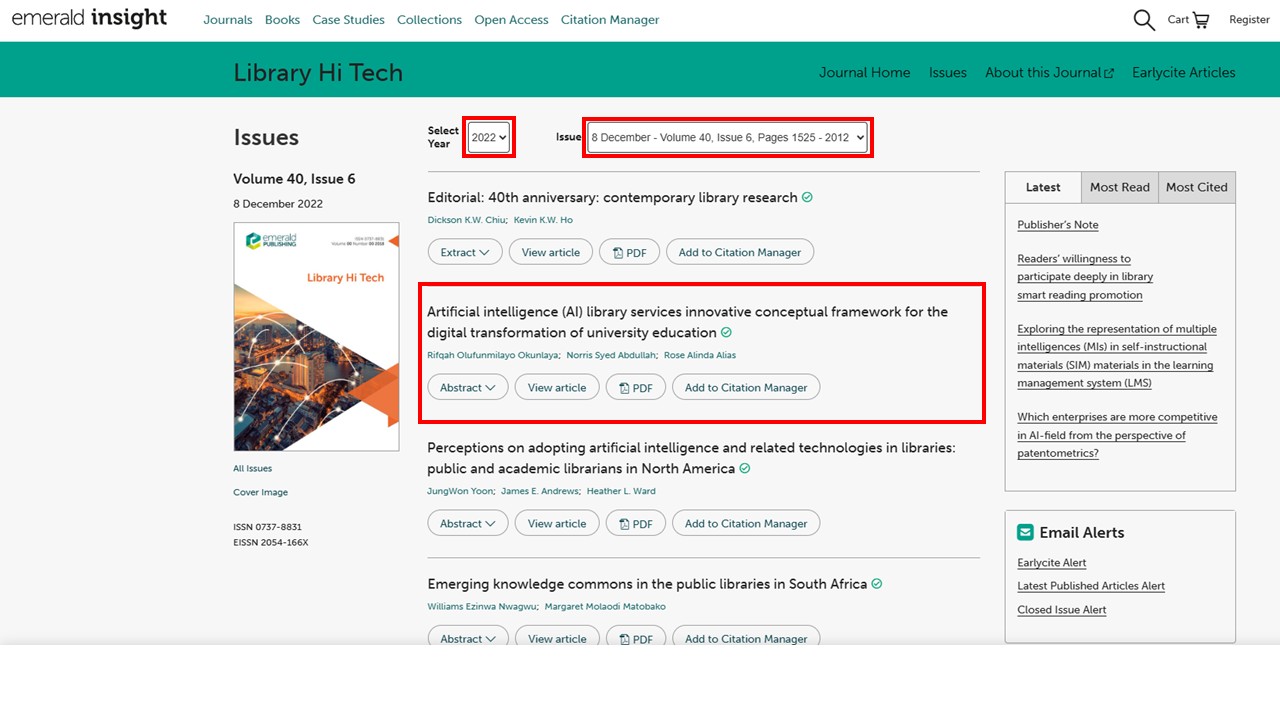Open the Issues navigation link
The height and width of the screenshot is (720, 1280).
click(947, 72)
